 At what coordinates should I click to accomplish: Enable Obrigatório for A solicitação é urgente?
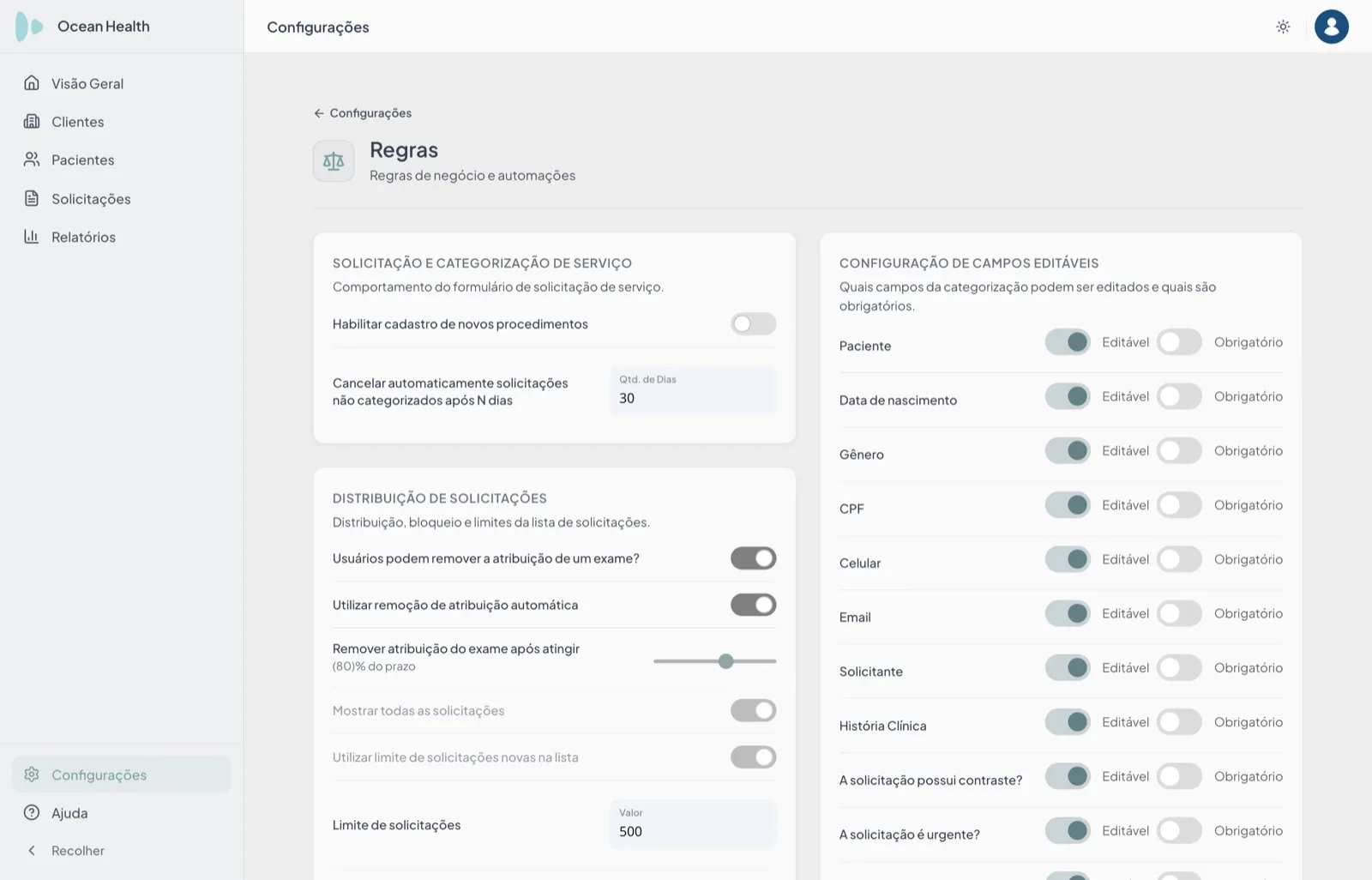coord(1179,830)
